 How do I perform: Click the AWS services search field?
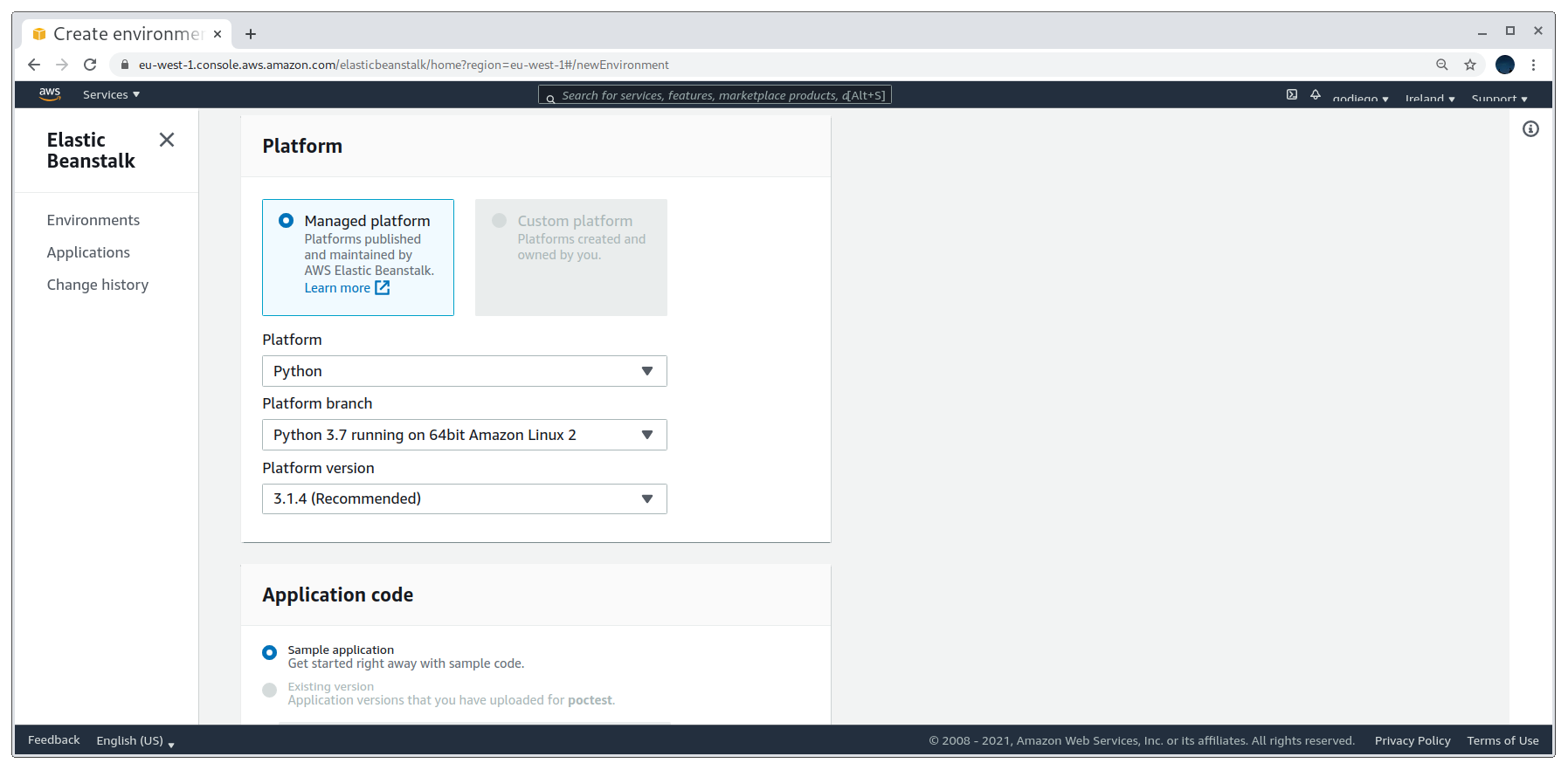[x=715, y=95]
